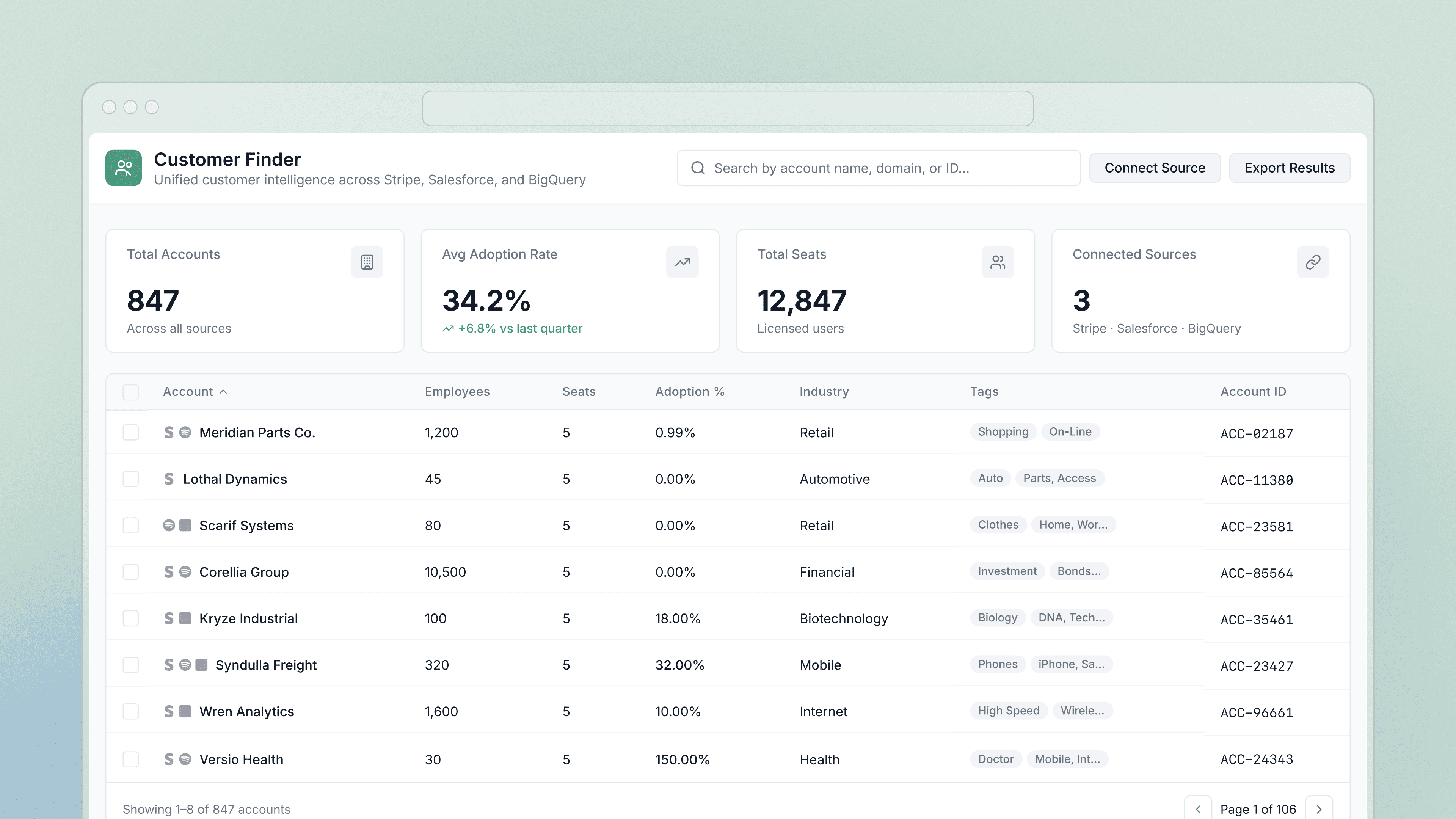Click the Stripe S icon beside Corellia Group
Screen dimensions: 1456x819
click(x=169, y=572)
